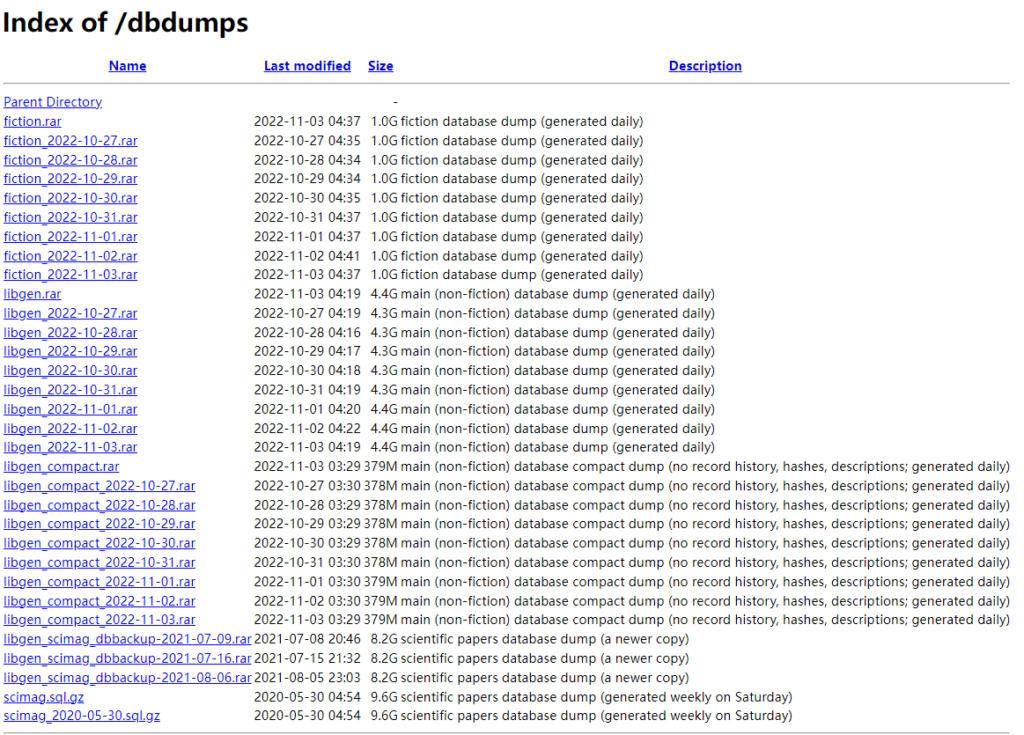Download libgen_2022-11-03.rar
Screen dimensions: 1024x735
point(71,448)
